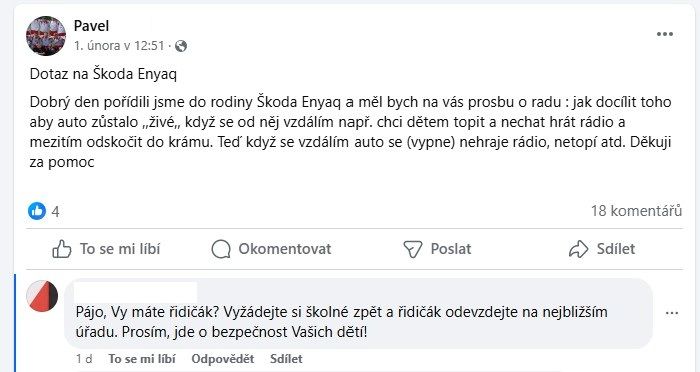Open the post options three-dot menu

pos(665,34)
